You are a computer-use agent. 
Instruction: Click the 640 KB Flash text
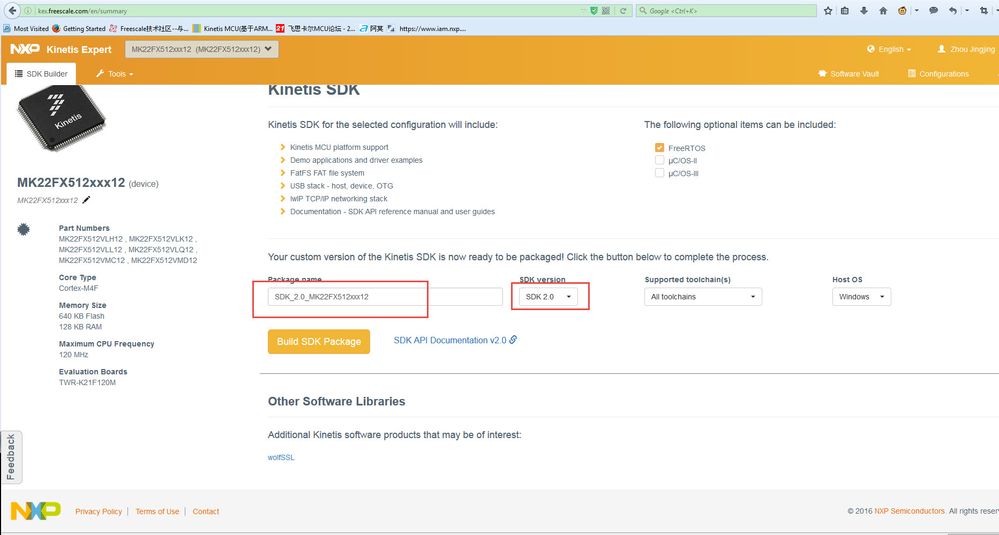click(x=82, y=316)
